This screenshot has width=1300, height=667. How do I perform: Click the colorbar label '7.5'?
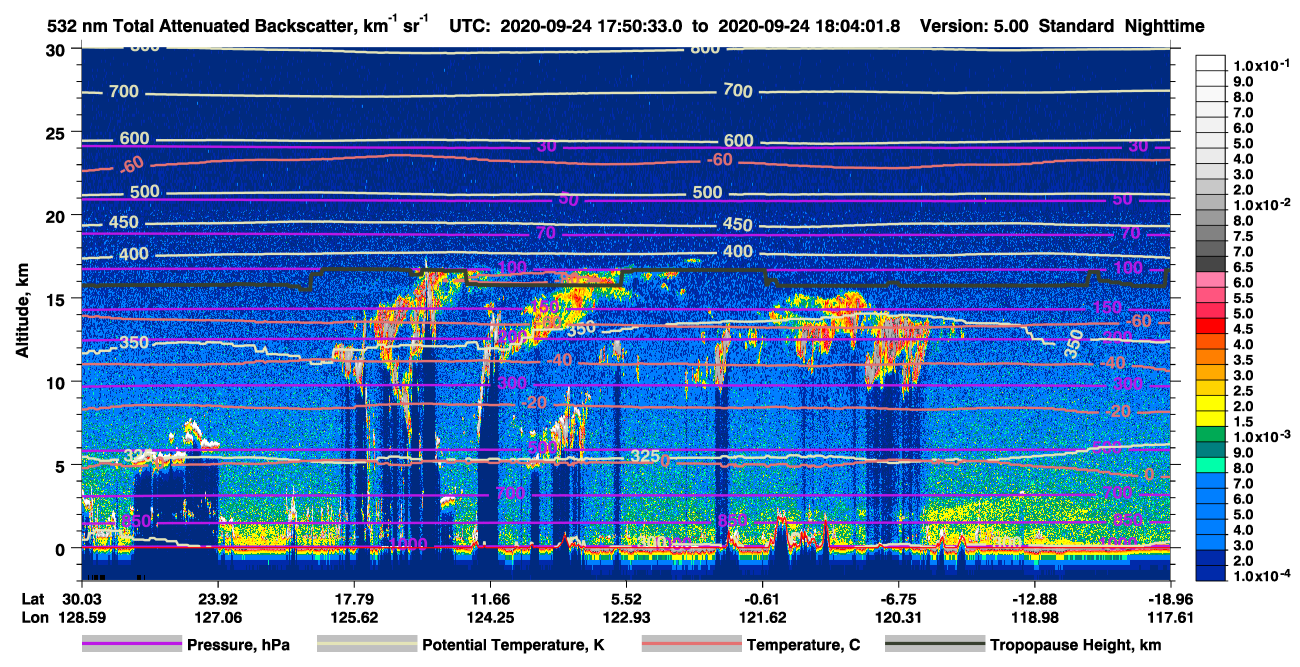(x=1243, y=235)
